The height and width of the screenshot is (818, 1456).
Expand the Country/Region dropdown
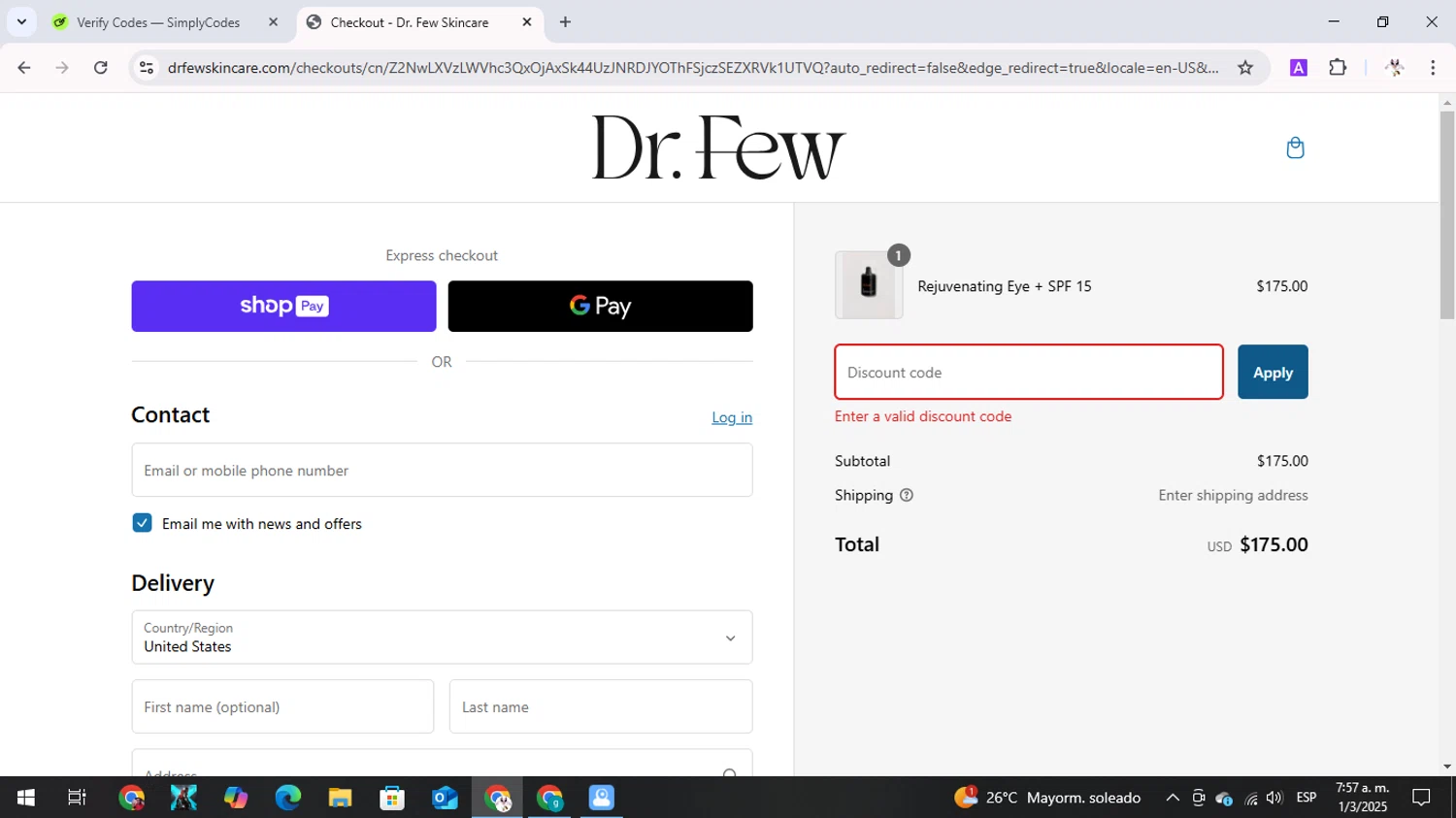pos(442,637)
